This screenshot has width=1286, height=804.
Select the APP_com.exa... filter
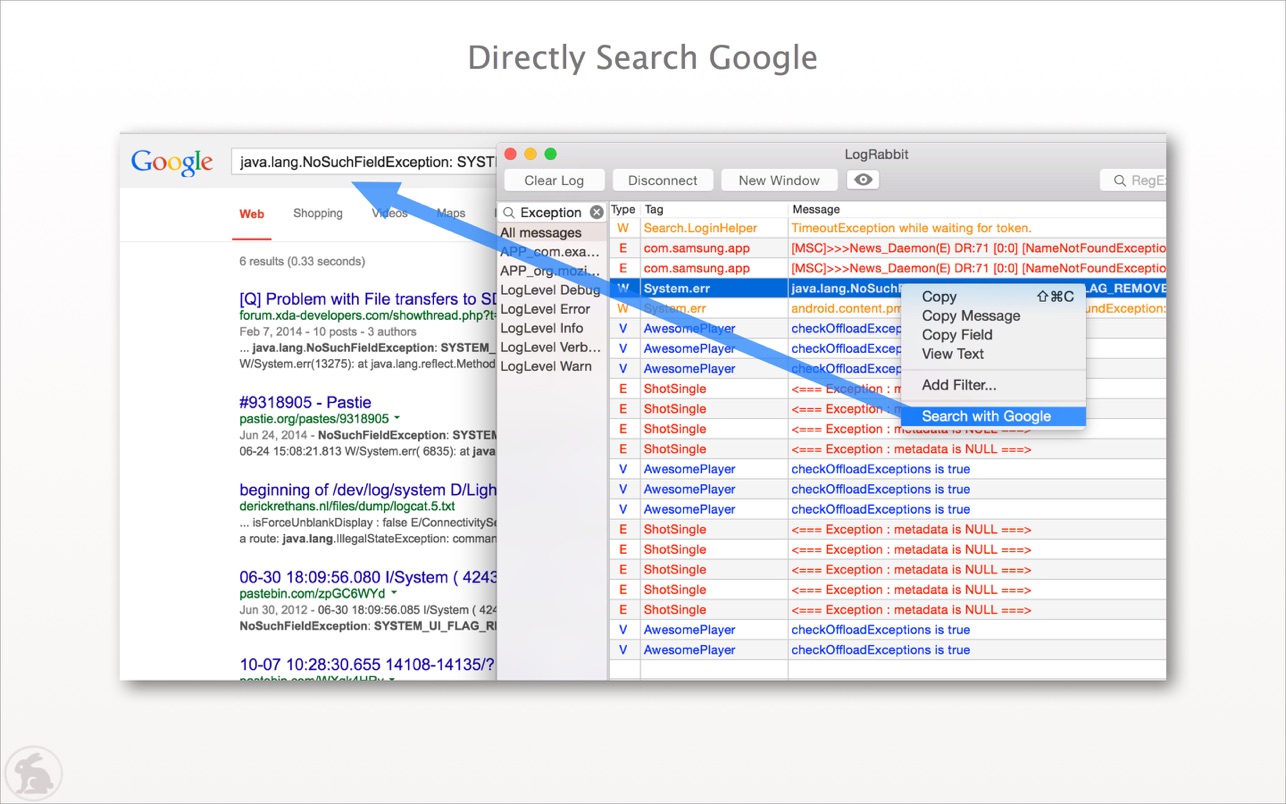552,251
